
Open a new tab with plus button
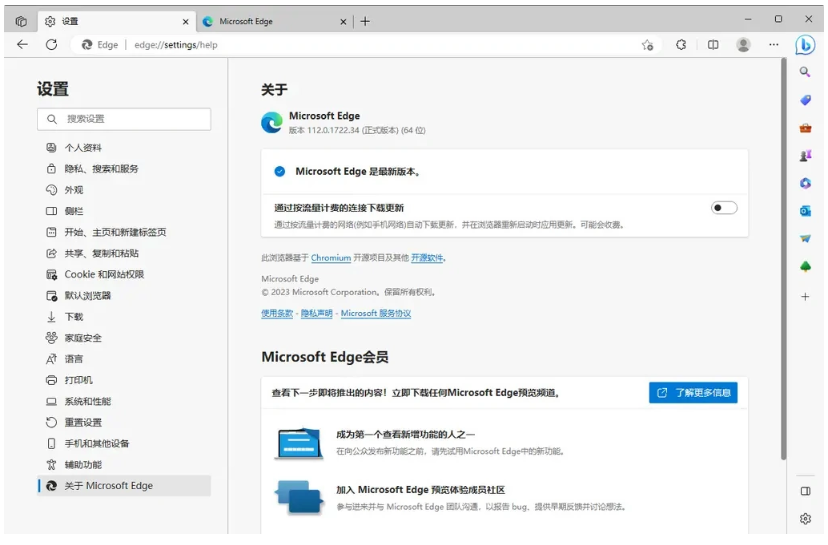tap(365, 21)
